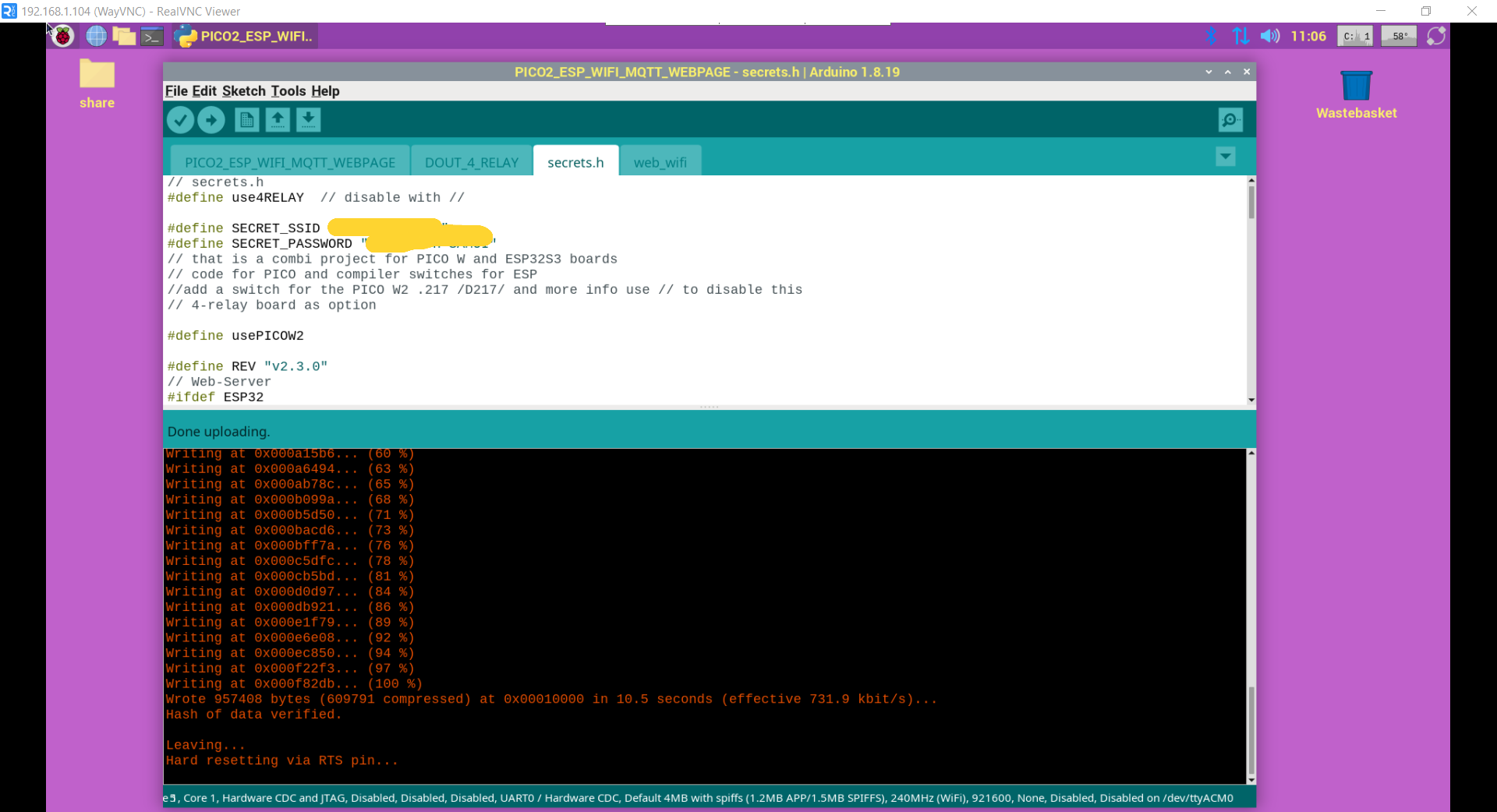Open the Sketch menu
This screenshot has width=1497, height=812.
click(244, 91)
